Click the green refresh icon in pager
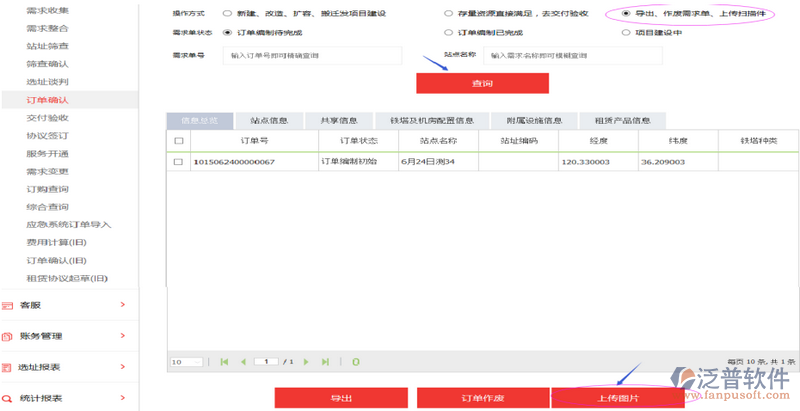Viewport: 800px width, 411px height. point(356,361)
